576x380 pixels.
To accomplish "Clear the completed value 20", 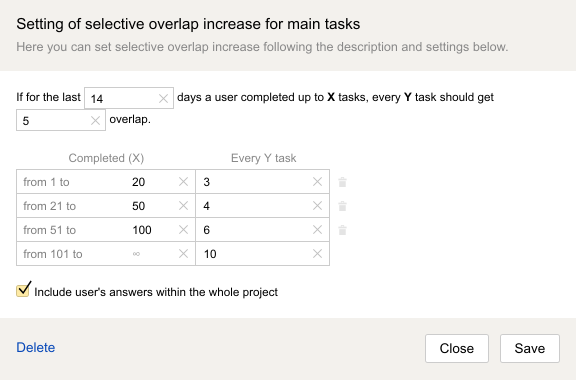I will coord(183,182).
